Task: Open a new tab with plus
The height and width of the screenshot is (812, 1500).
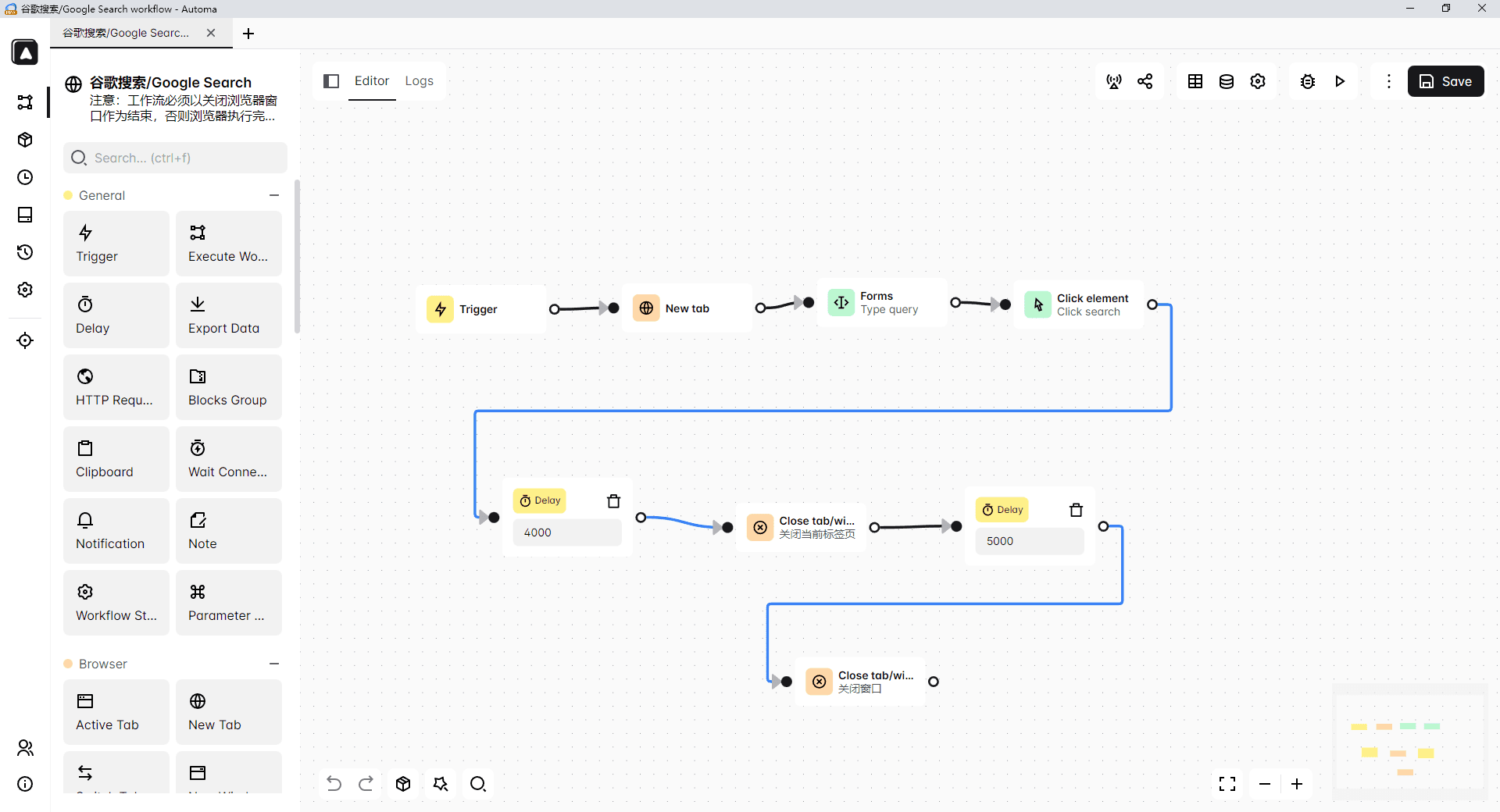Action: pyautogui.click(x=248, y=34)
